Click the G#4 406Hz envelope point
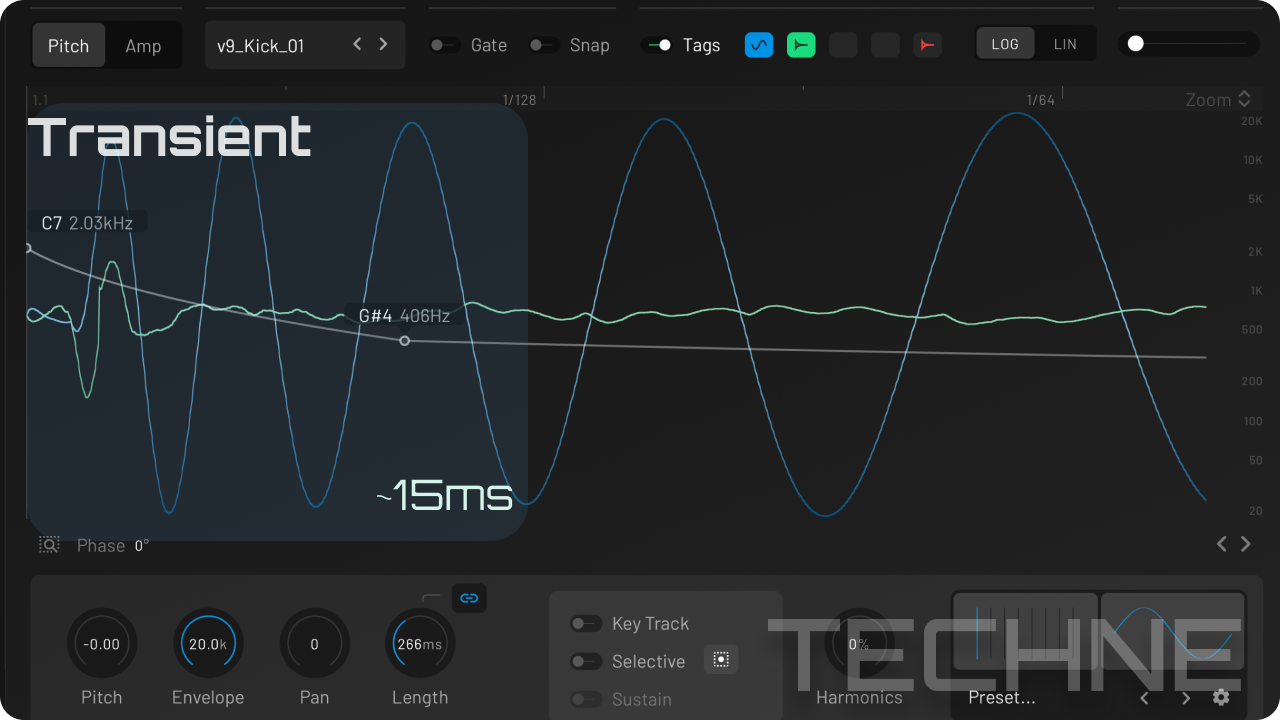This screenshot has width=1280, height=720. pyautogui.click(x=405, y=341)
